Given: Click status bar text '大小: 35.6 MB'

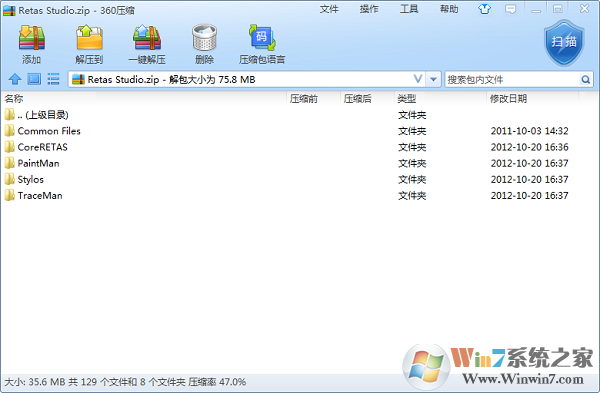Looking at the screenshot, I should coord(35,382).
